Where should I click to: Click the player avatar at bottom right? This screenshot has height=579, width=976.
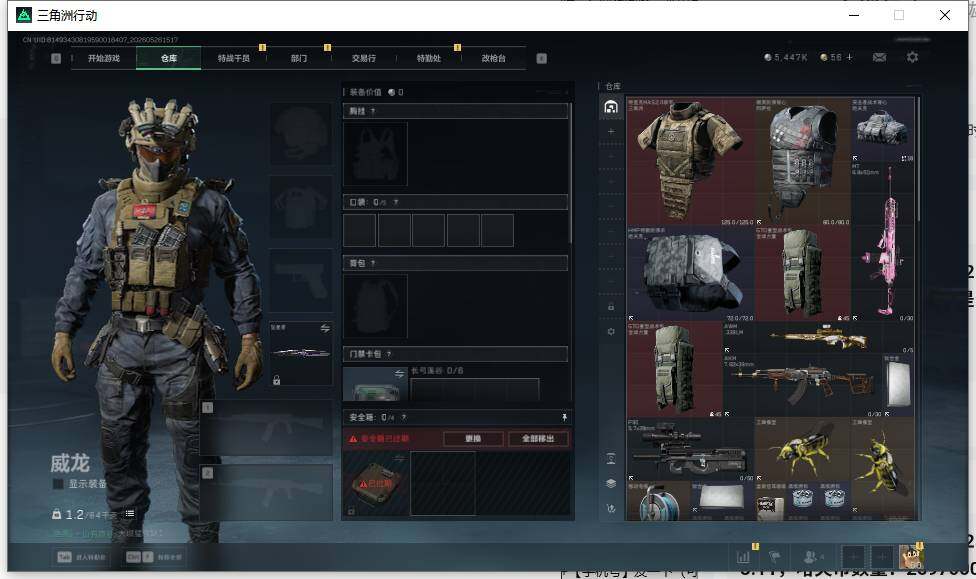(912, 557)
